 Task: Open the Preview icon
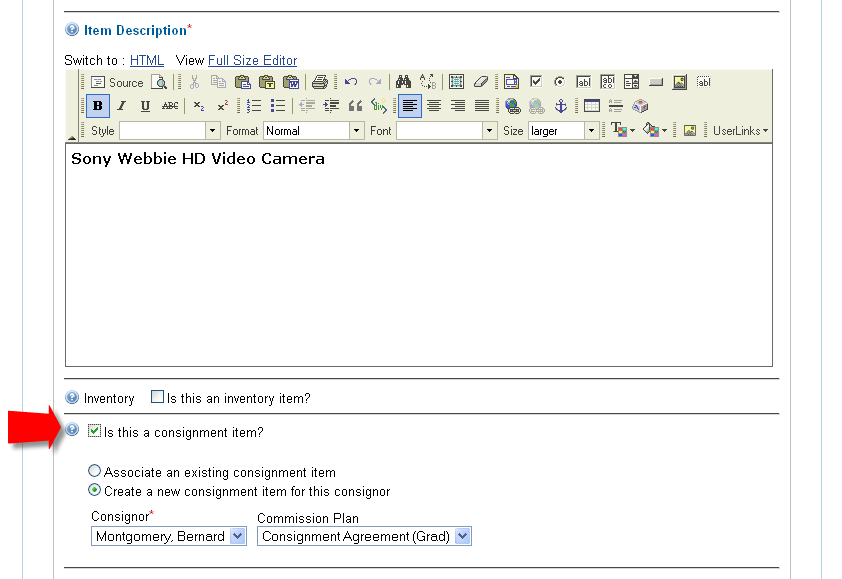pos(159,82)
